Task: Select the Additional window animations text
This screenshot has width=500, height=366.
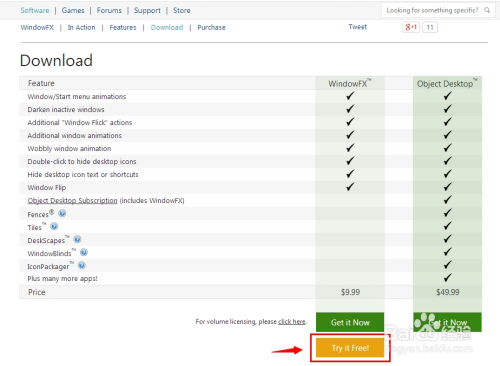Action: point(74,136)
